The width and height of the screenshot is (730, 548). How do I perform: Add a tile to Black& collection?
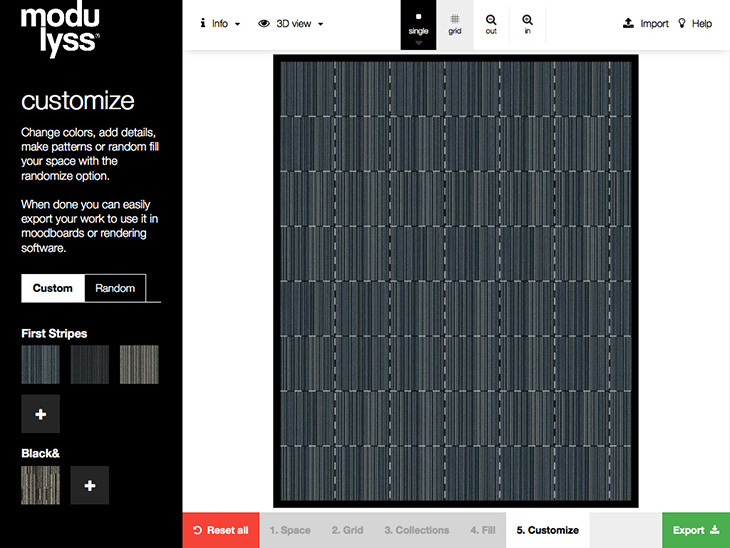pos(89,485)
